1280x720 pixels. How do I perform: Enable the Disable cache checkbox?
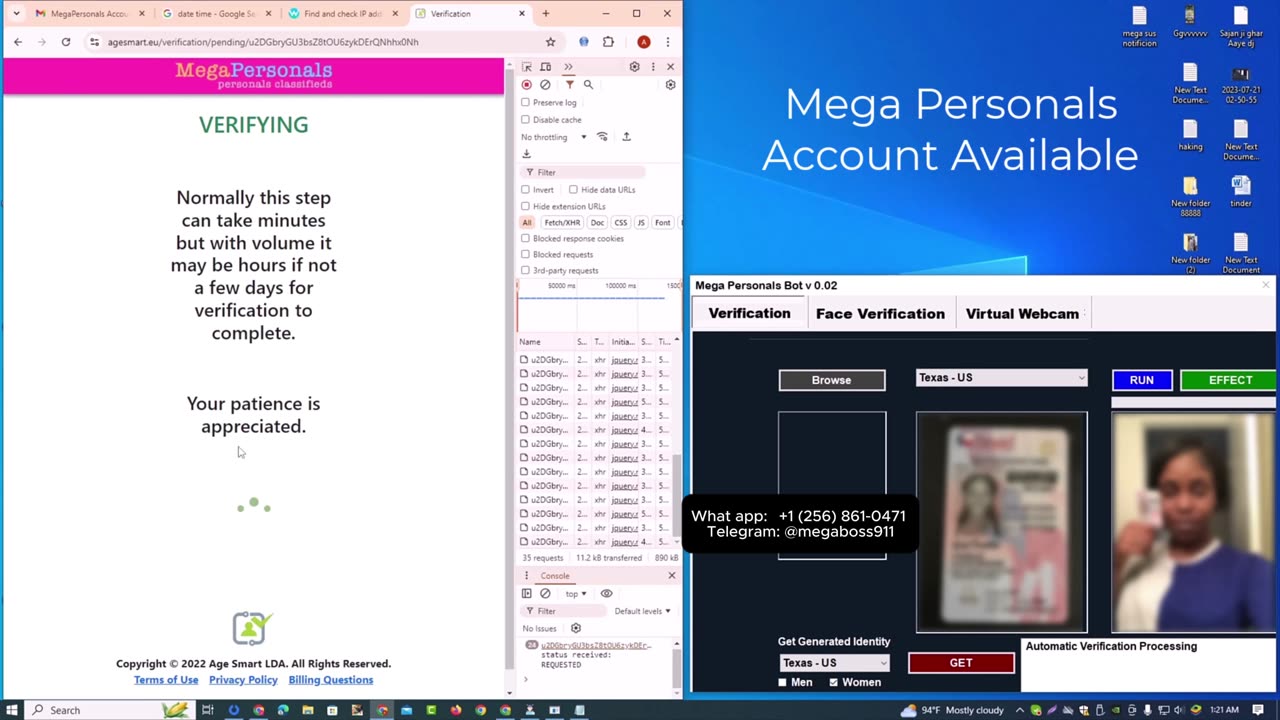[526, 120]
